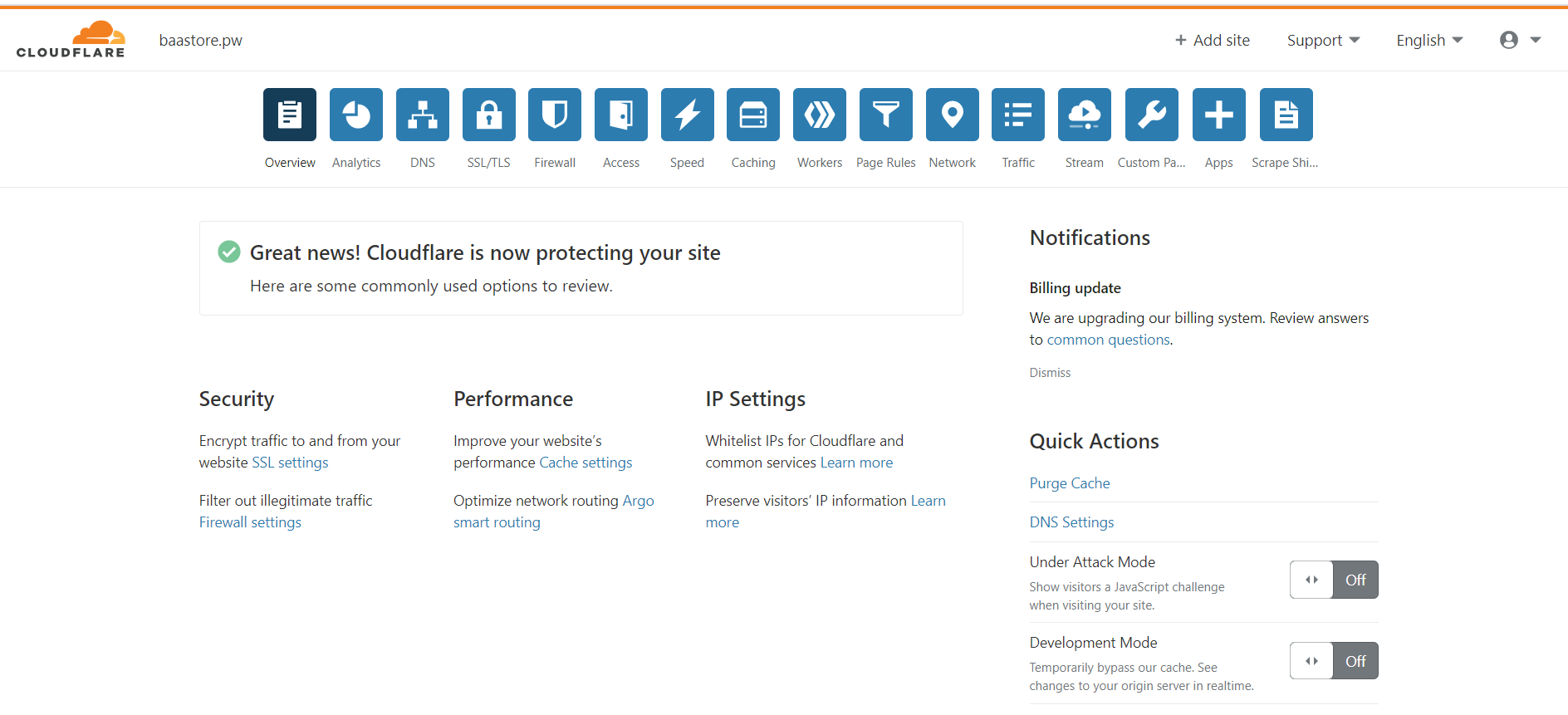Open the Page Rules funnel icon
Screen dimensions: 1568x715
coord(886,115)
